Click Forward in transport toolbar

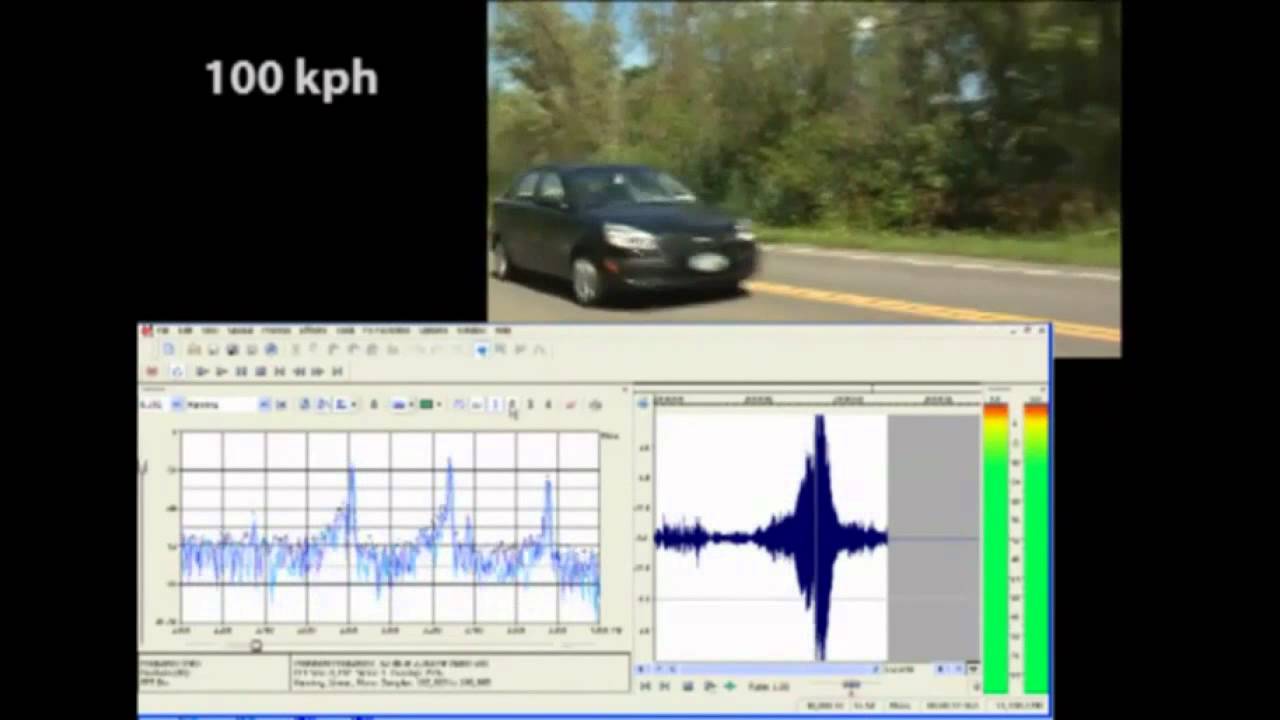[x=317, y=371]
